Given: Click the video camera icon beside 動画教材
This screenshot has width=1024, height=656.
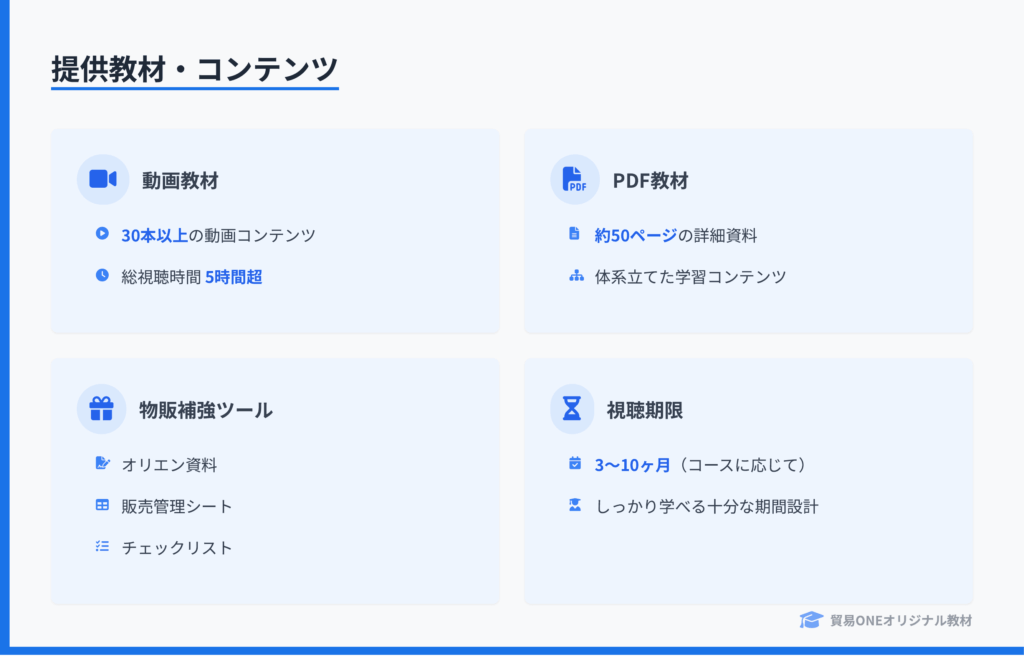Looking at the screenshot, I should 103,179.
